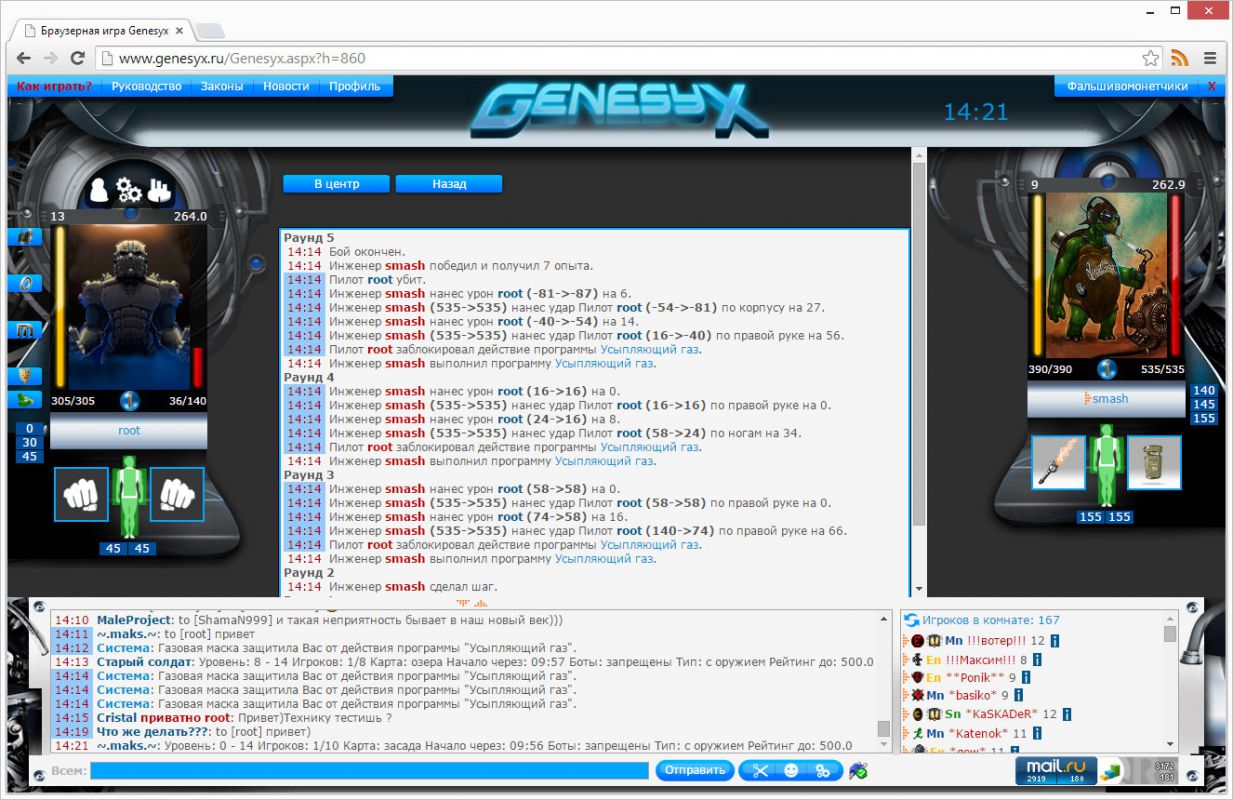Select the mask slot icon in left sidebar
1233x800 pixels.
coord(25,376)
